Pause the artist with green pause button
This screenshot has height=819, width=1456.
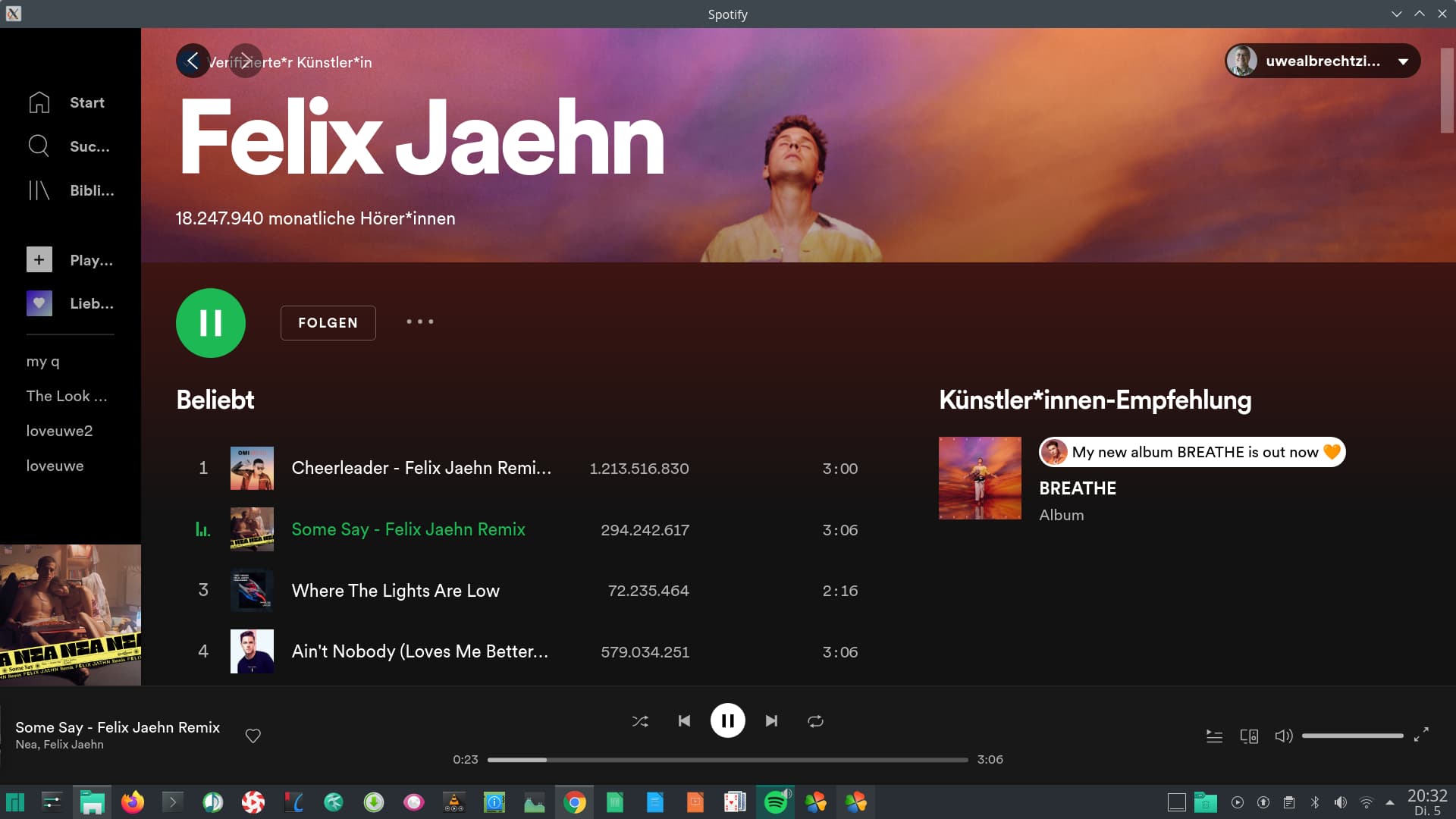pyautogui.click(x=211, y=323)
